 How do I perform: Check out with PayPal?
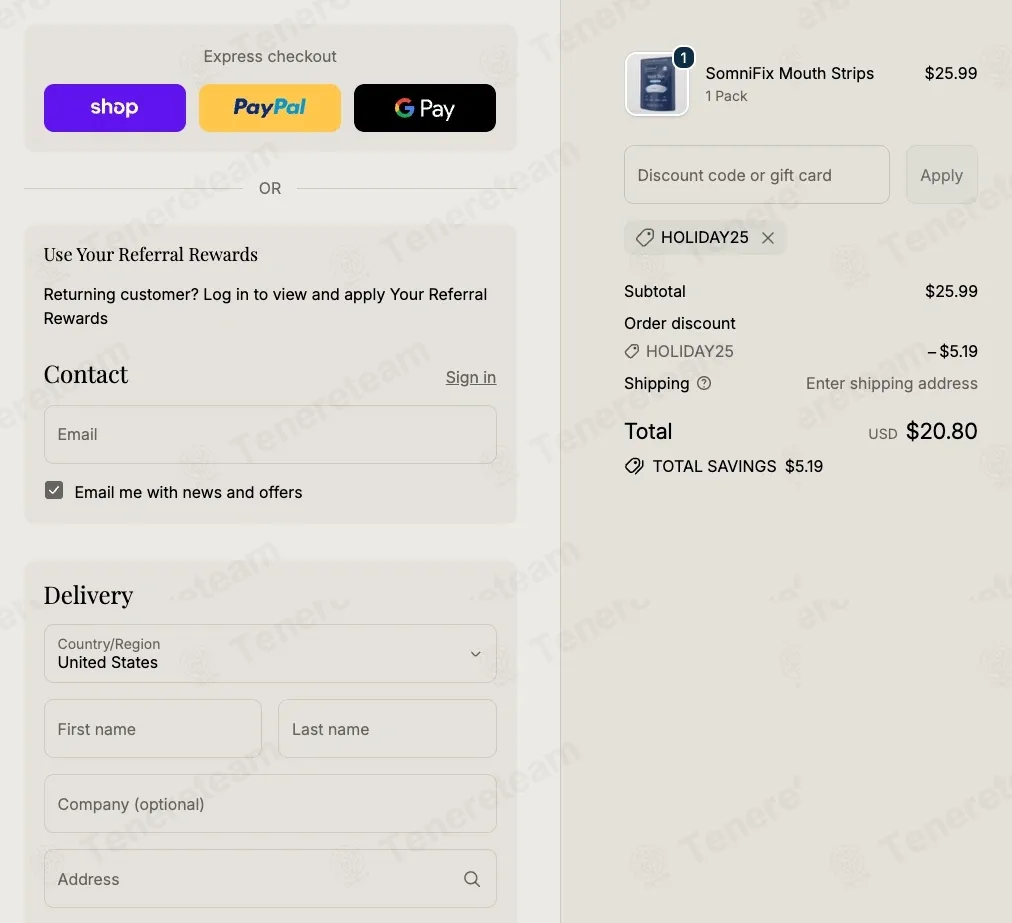coord(270,108)
